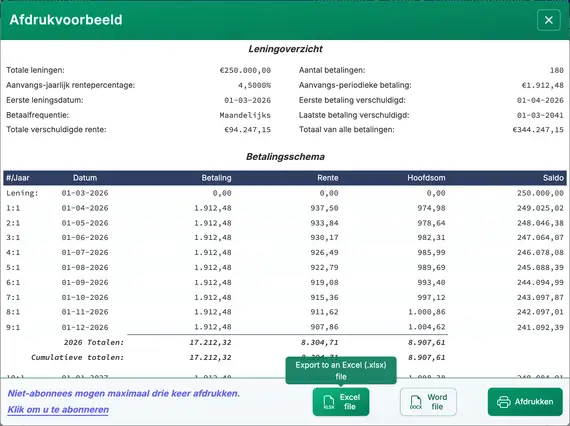Viewport: 570px width, 426px height.
Task: Click total loan value €250.000,00
Action: [245, 71]
